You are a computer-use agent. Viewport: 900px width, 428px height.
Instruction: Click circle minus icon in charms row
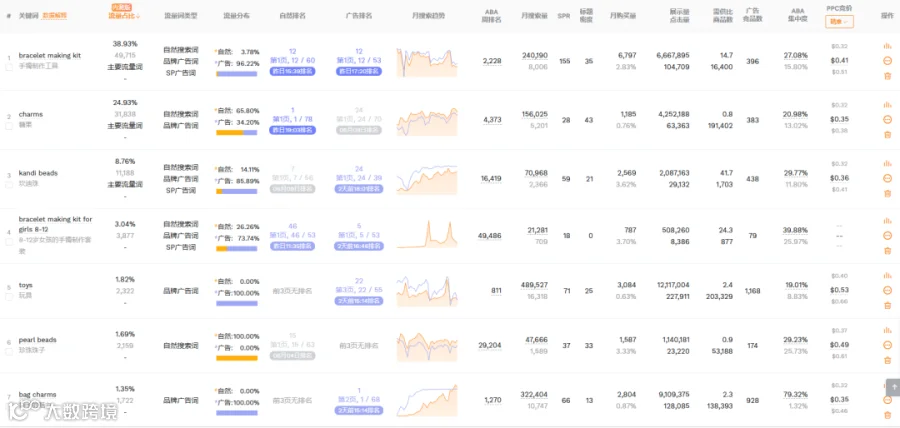(x=887, y=119)
